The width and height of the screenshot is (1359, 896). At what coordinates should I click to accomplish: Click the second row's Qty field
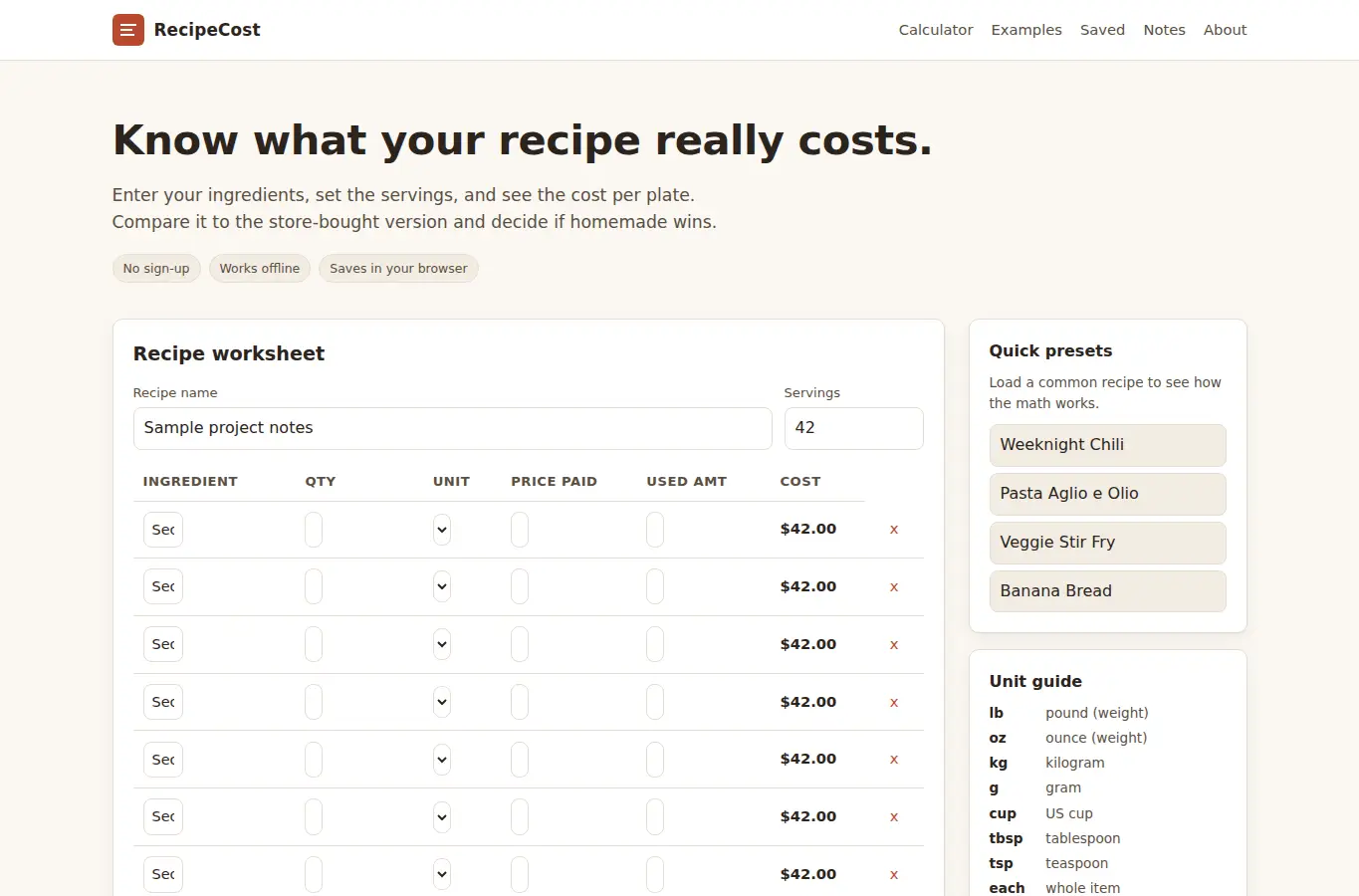click(x=314, y=587)
